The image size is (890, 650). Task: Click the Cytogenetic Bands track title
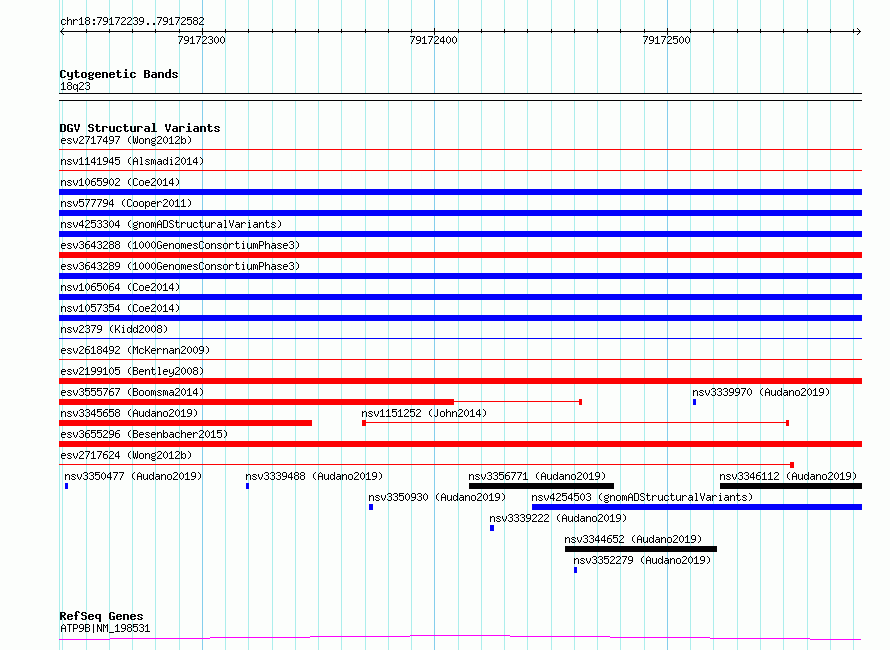coord(119,74)
